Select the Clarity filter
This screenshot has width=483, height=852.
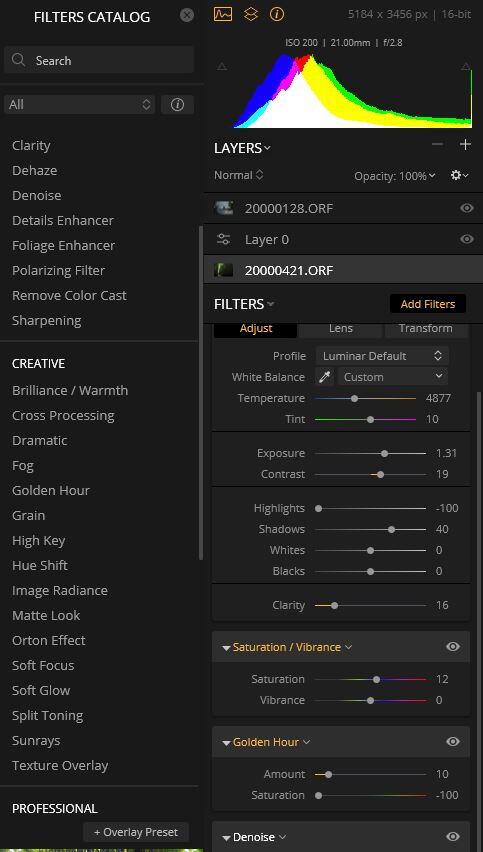click(31, 146)
